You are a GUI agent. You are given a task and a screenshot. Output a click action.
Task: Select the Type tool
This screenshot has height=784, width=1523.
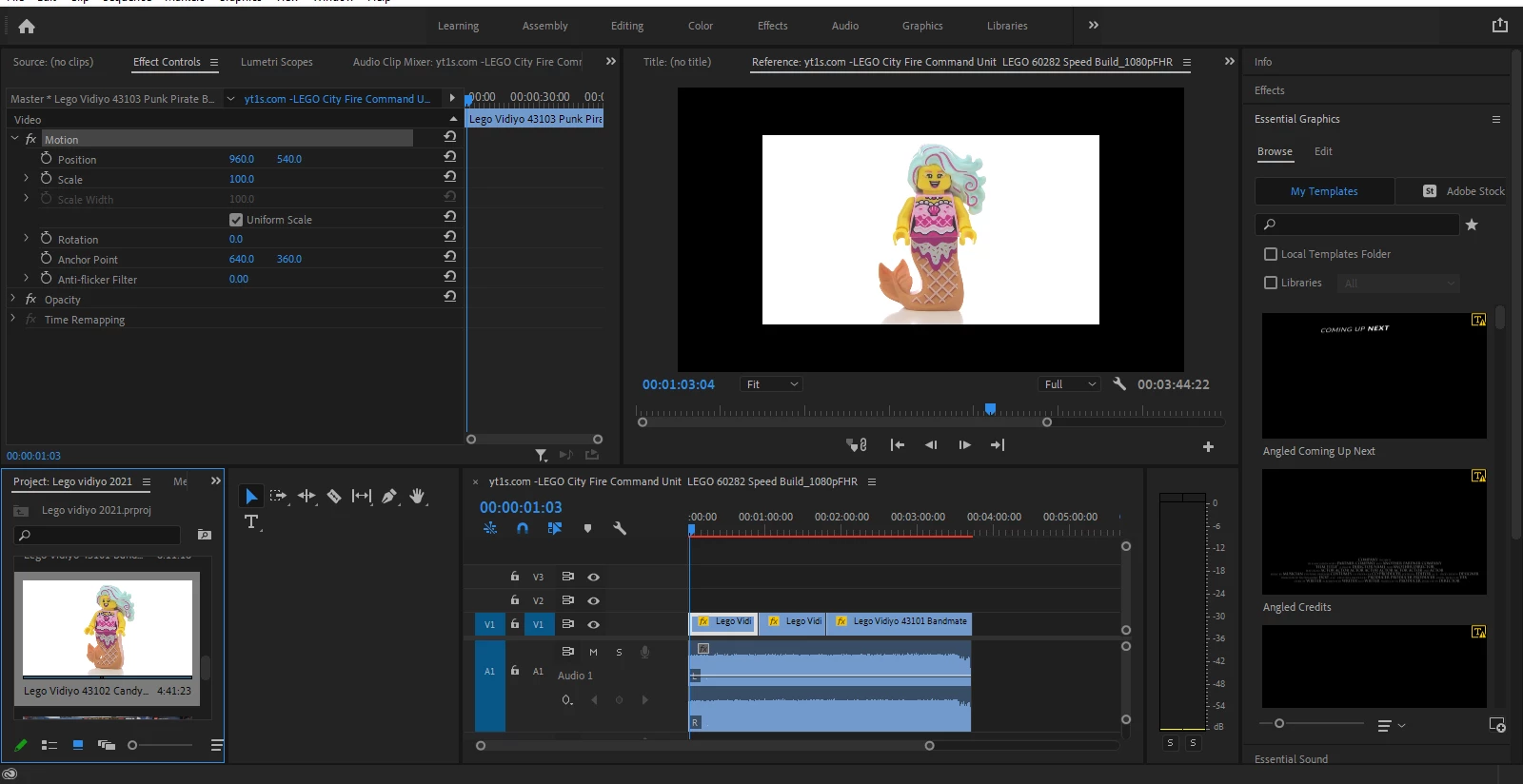(x=251, y=521)
